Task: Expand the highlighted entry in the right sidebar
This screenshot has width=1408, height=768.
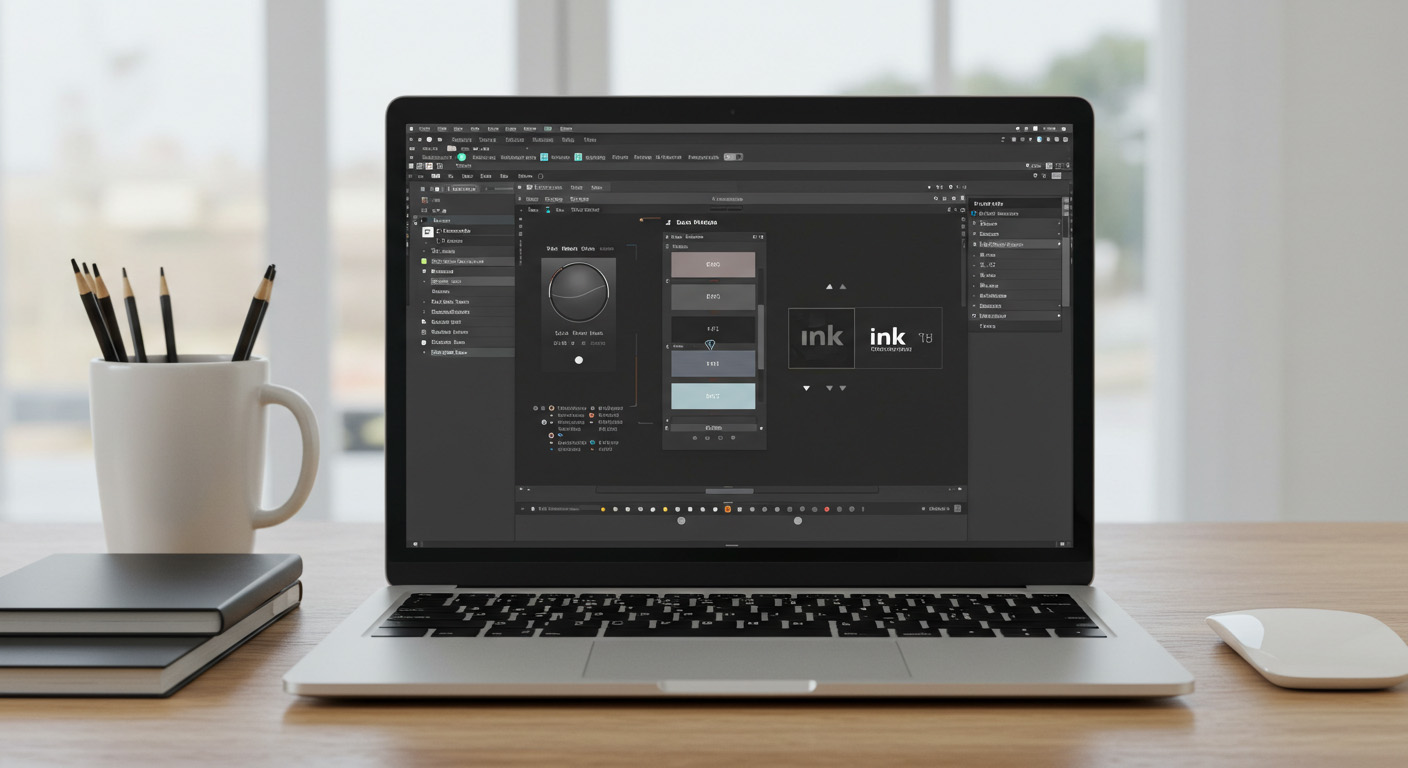Action: click(x=1059, y=244)
